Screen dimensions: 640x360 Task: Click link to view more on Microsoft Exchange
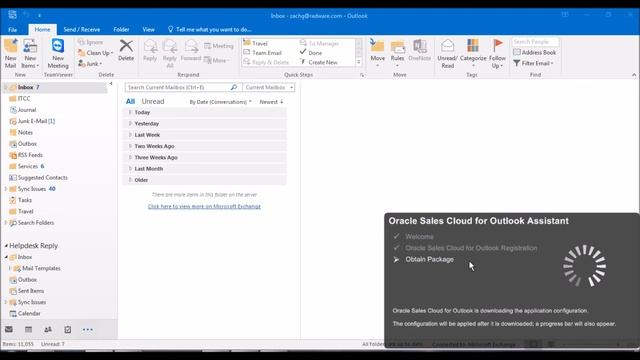coord(204,207)
